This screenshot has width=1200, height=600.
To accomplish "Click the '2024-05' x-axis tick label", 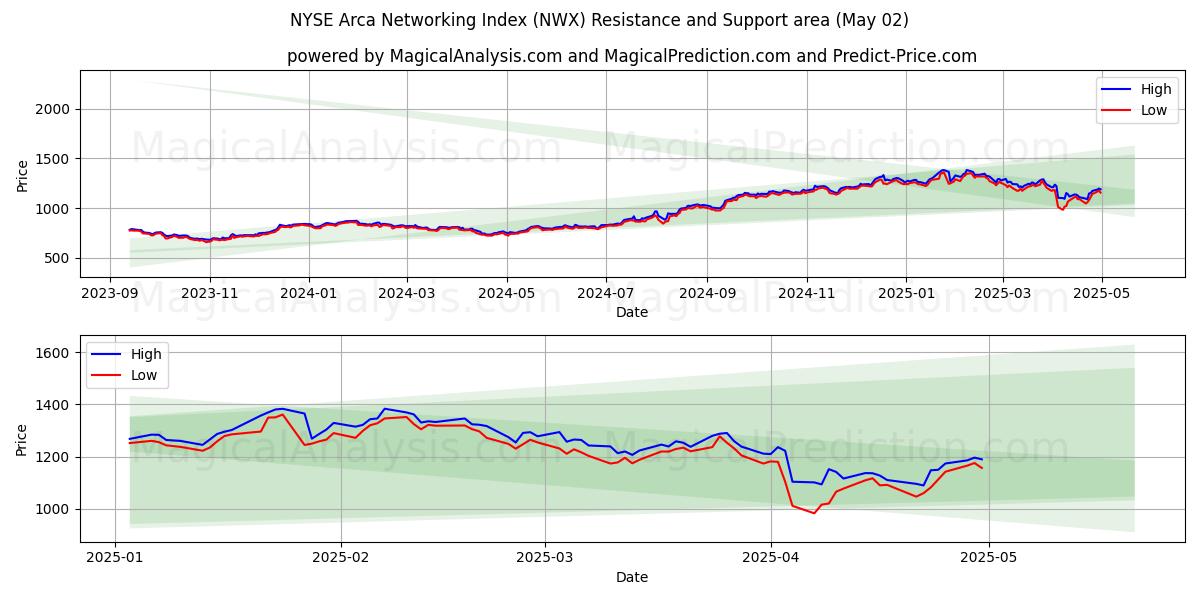I will coord(505,293).
